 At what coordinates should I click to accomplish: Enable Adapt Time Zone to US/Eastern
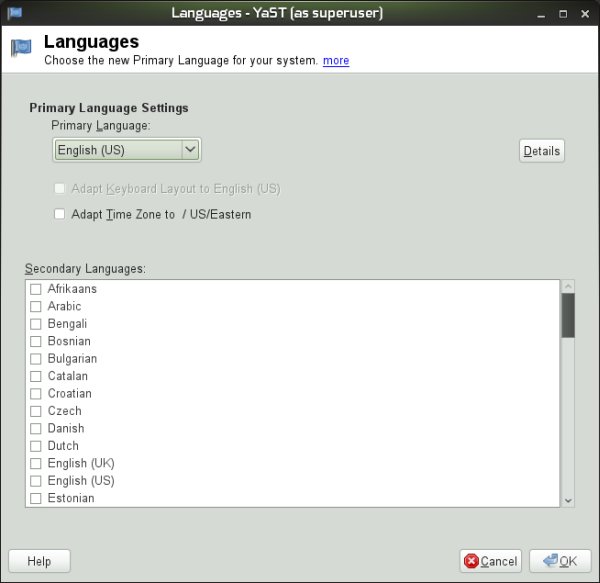point(60,214)
